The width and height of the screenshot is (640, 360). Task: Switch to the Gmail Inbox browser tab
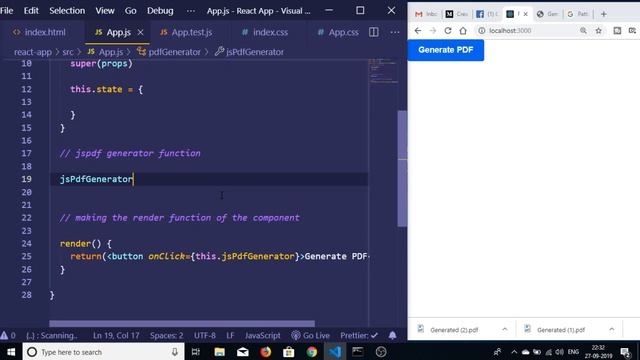(426, 14)
